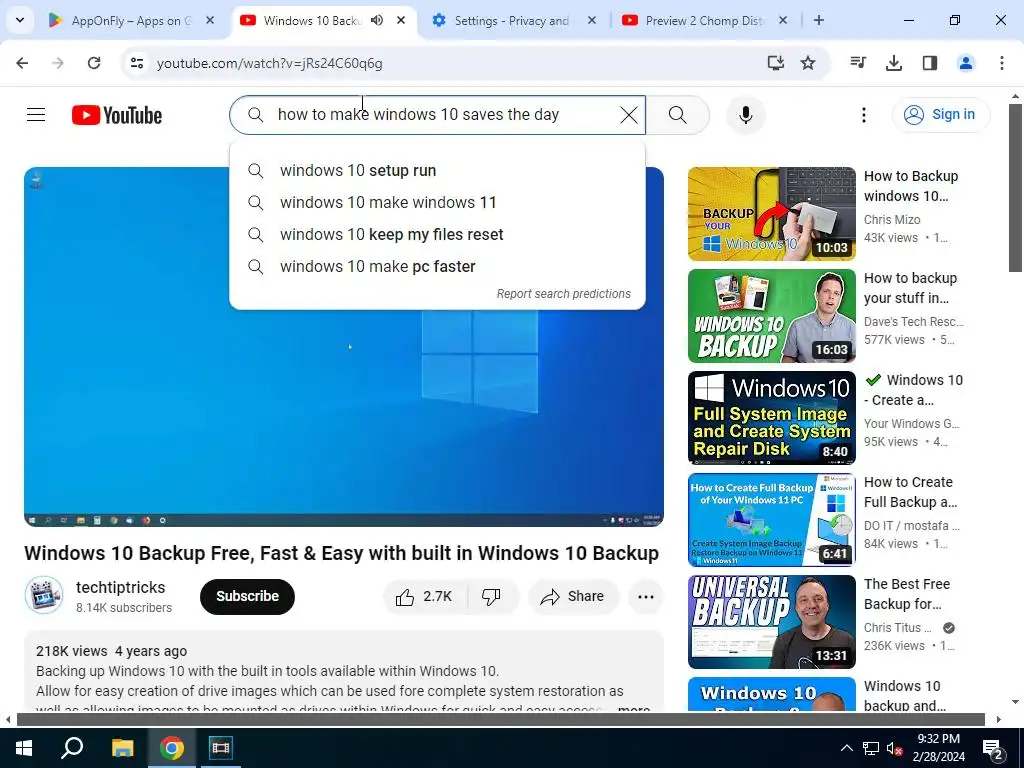This screenshot has height=768, width=1024.
Task: Open Chrome downloads
Action: point(893,63)
